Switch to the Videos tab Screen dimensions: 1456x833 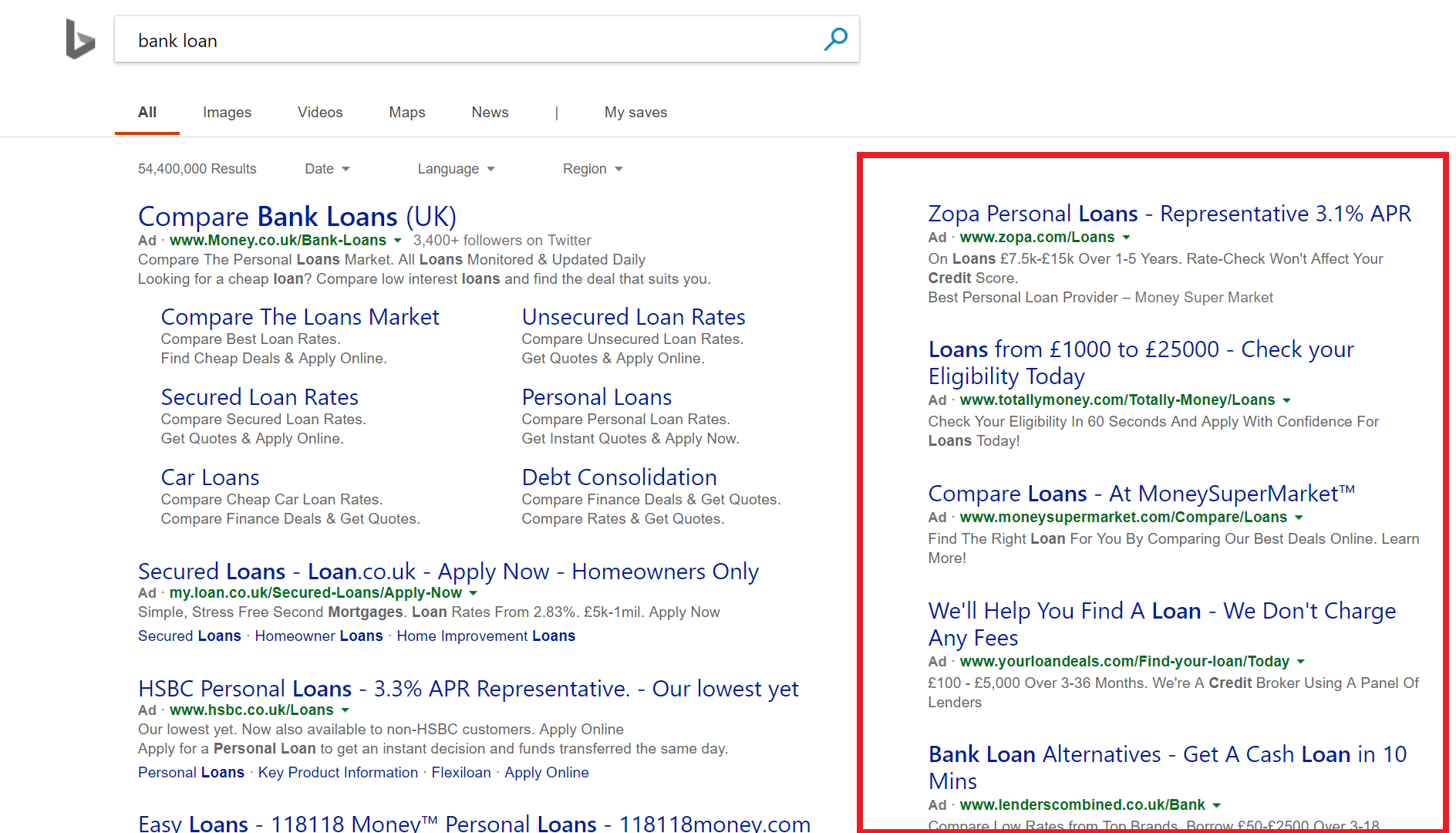(x=320, y=113)
